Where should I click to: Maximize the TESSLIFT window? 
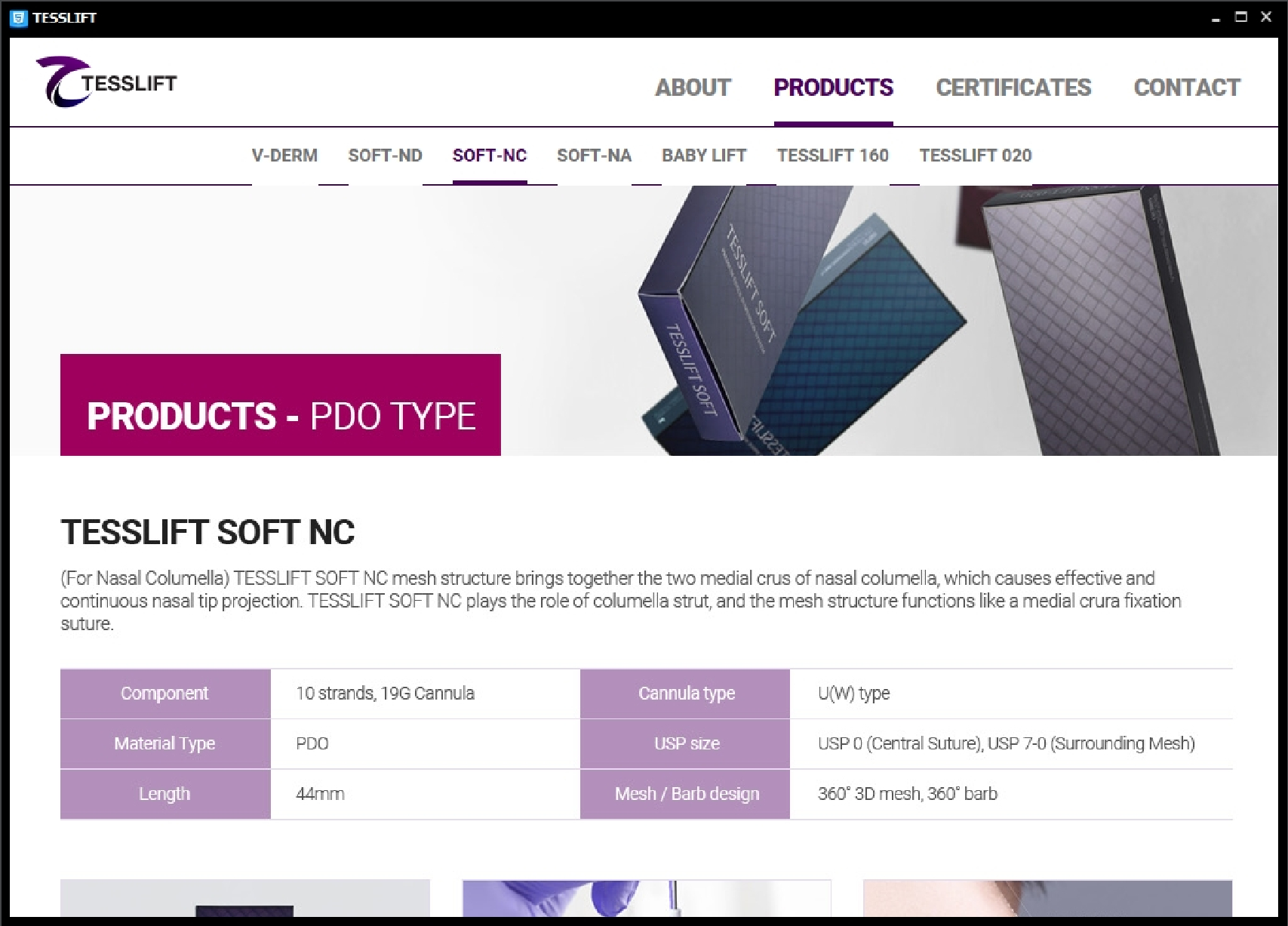1241,17
